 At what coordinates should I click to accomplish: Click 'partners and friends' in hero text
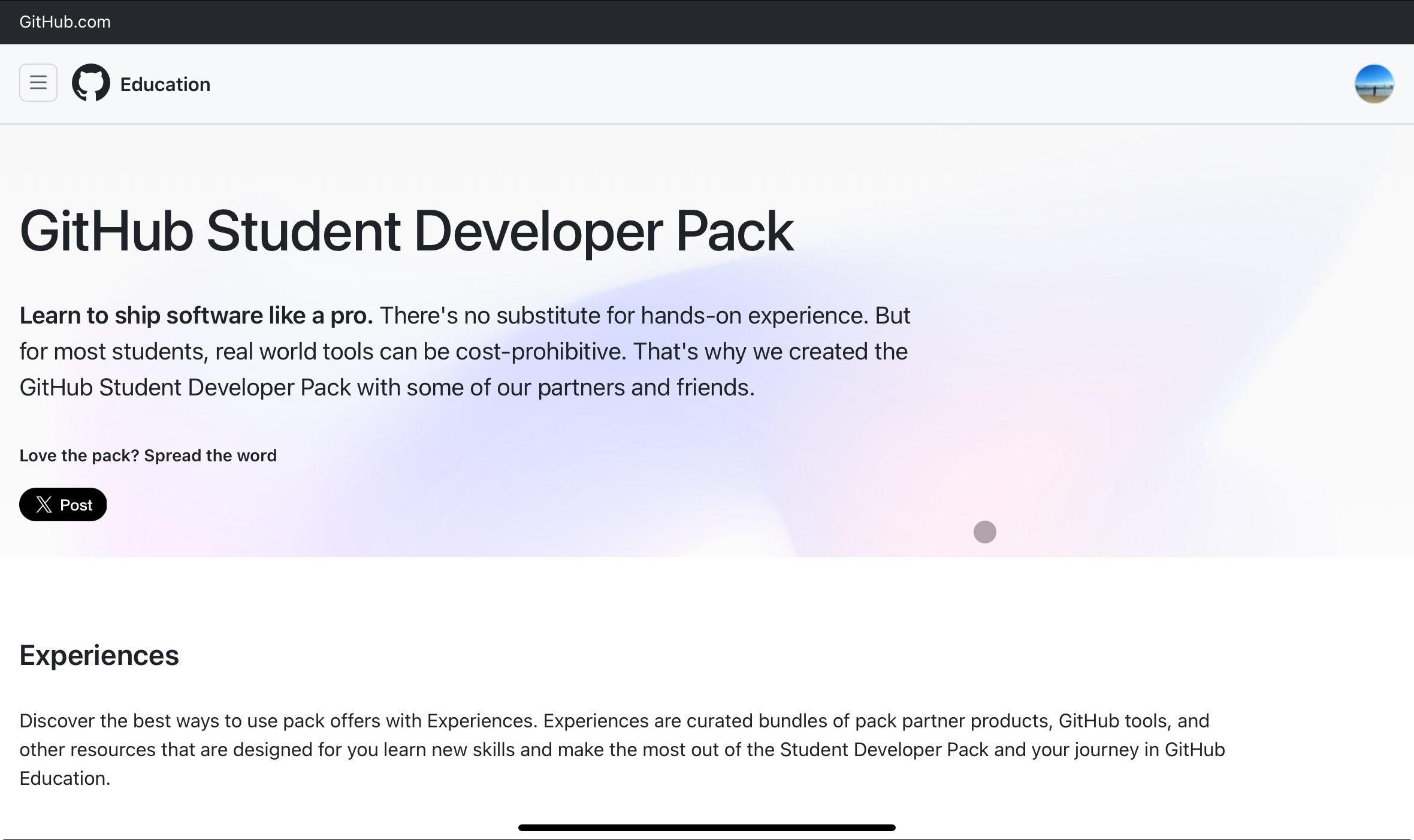(645, 388)
